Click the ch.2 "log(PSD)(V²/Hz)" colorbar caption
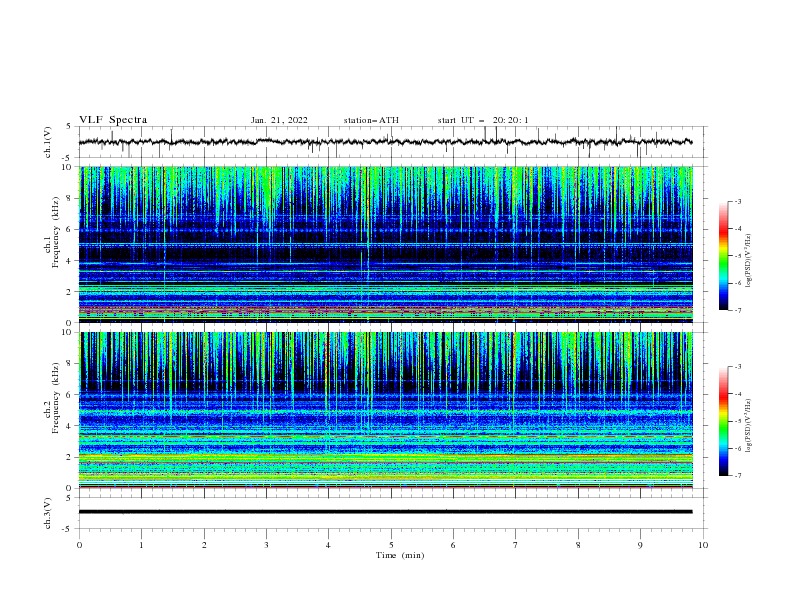 (749, 426)
